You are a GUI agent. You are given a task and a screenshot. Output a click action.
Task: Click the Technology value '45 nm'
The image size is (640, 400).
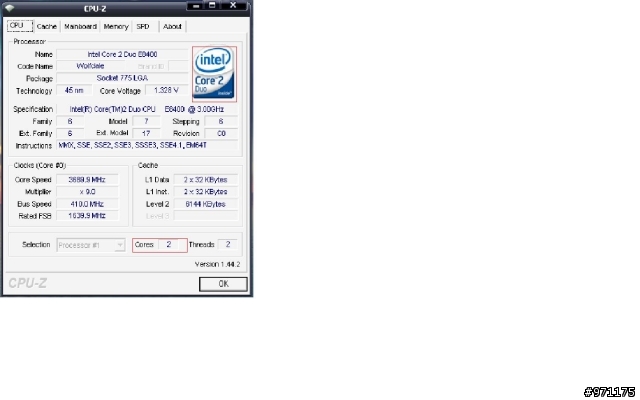tap(74, 90)
